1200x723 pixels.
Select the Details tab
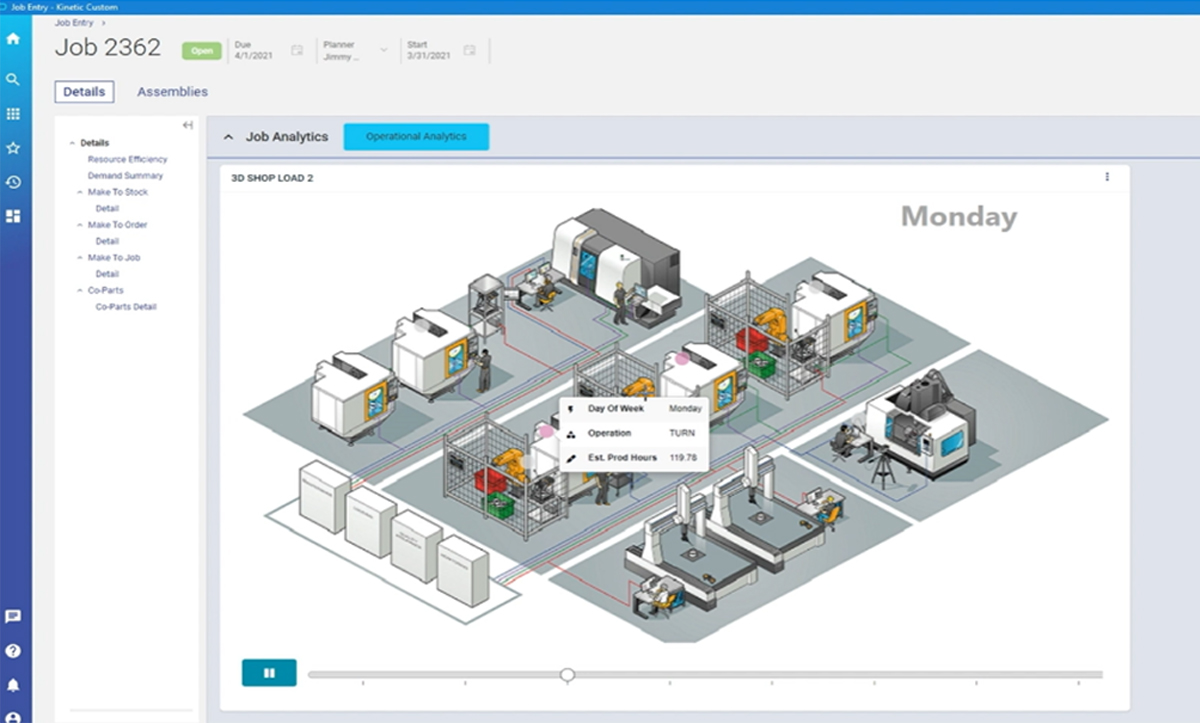click(x=84, y=92)
